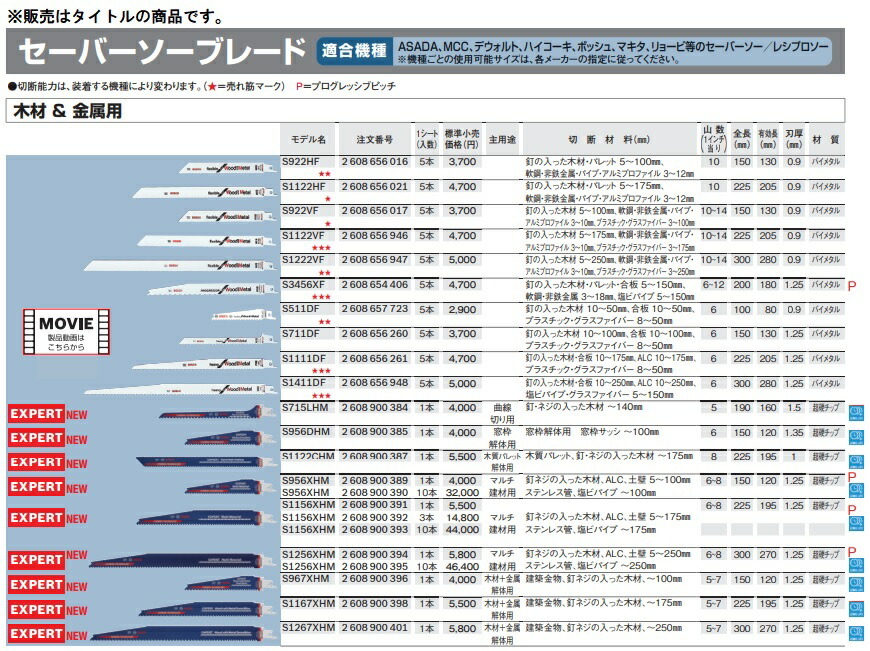The image size is (870, 651).
Task: Select order number 2 608 657 723
Action: coord(375,309)
